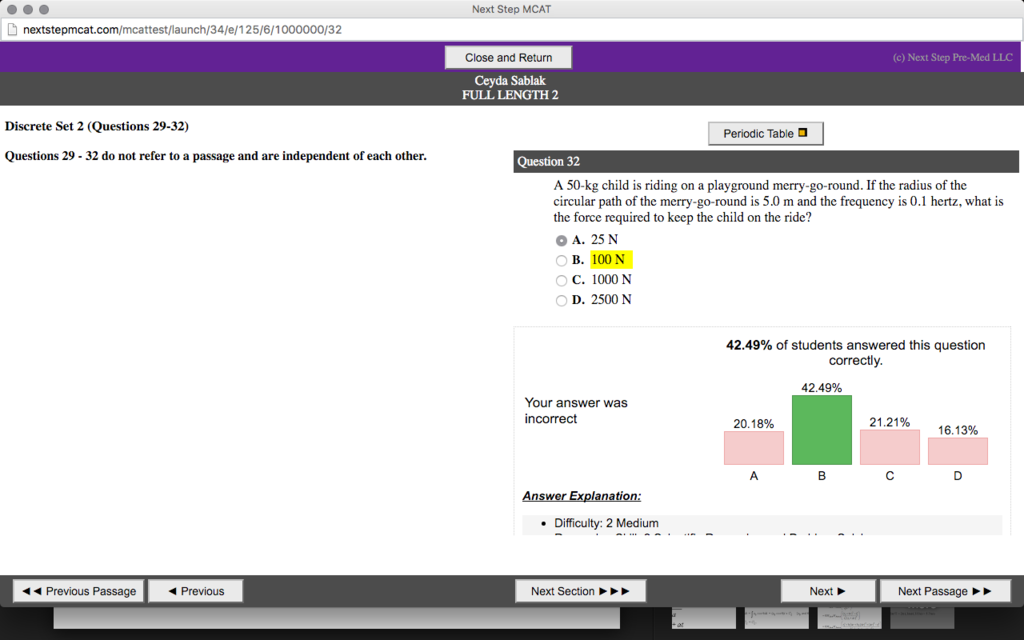Click the yellow icon on Periodic Table button
Image resolution: width=1024 pixels, height=640 pixels.
[x=802, y=133]
